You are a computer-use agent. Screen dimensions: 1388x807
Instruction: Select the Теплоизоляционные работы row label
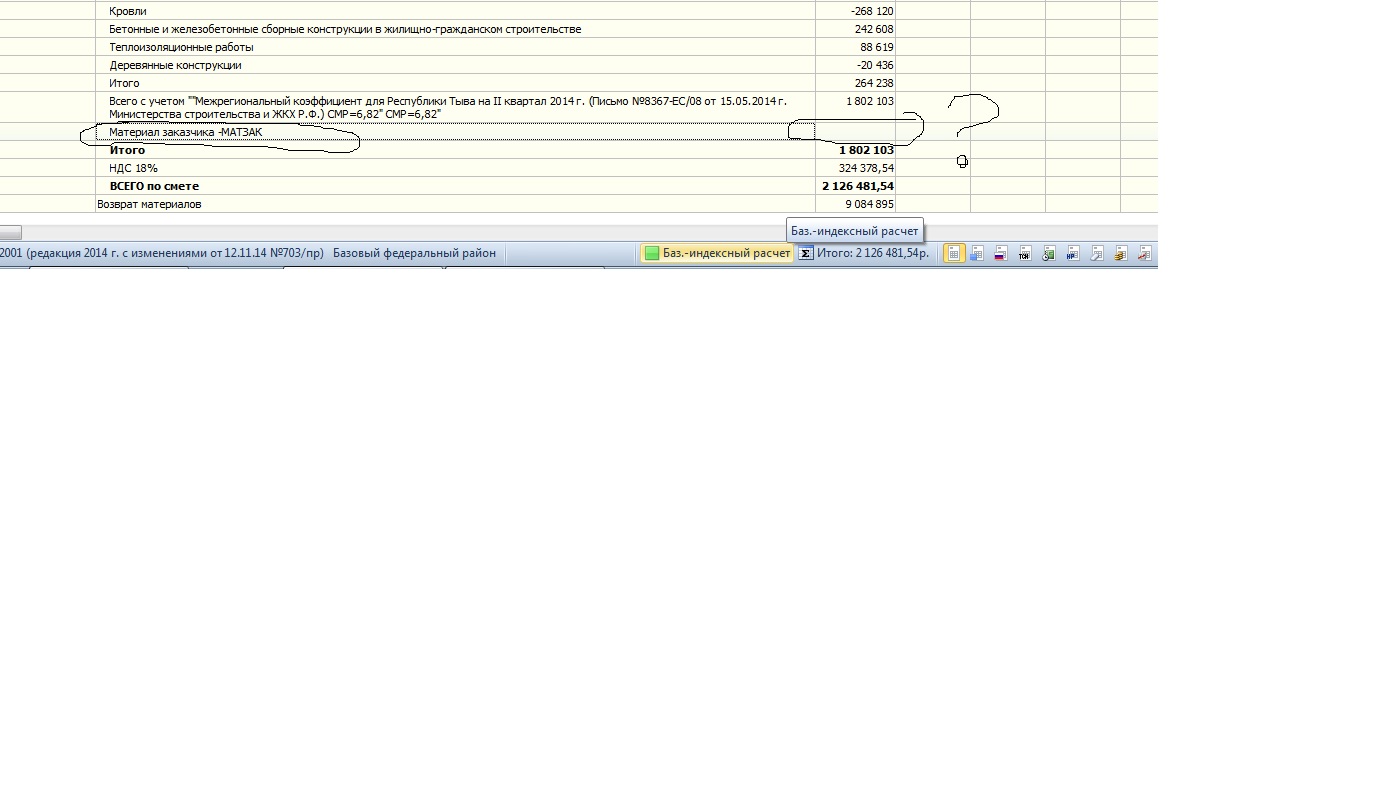pos(181,47)
